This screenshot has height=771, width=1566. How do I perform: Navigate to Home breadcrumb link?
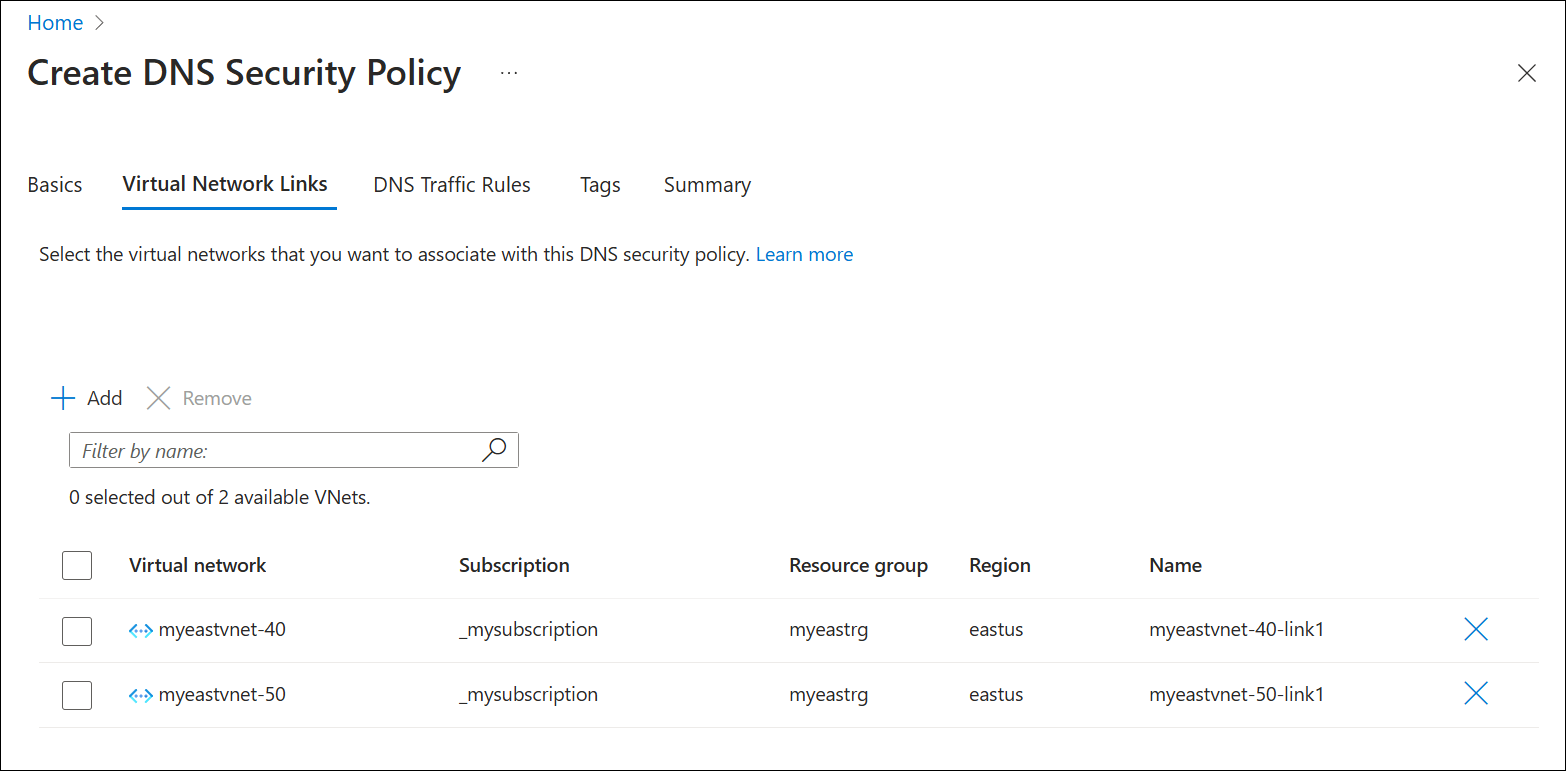55,23
